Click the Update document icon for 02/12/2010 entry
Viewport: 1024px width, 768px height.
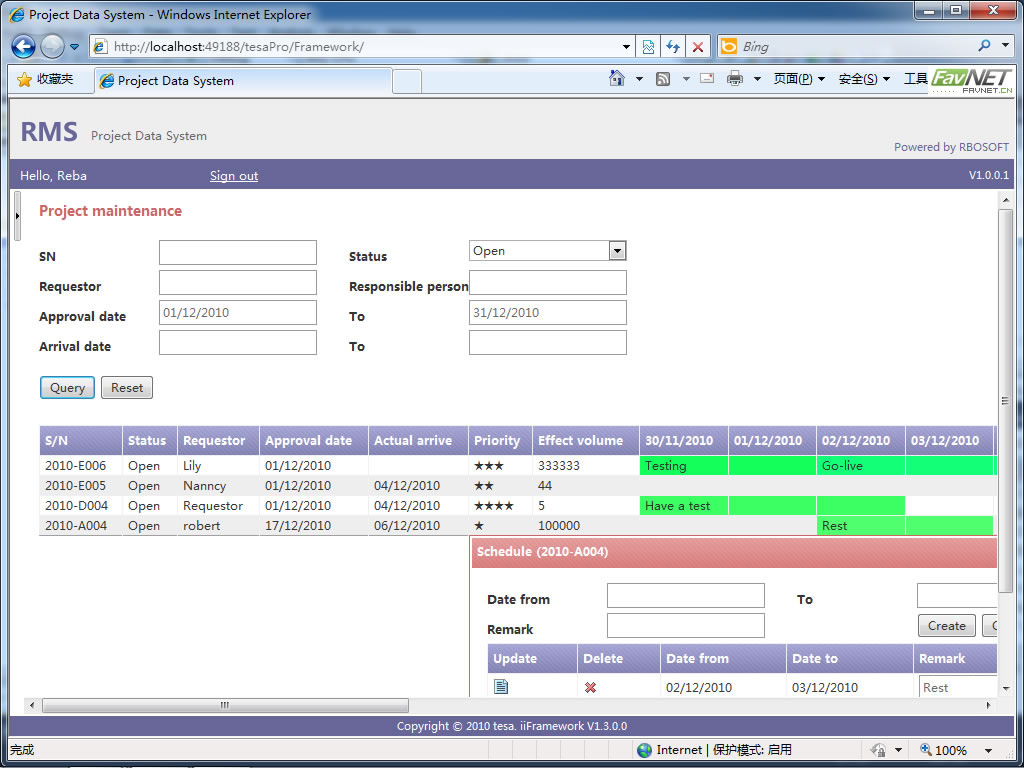pyautogui.click(x=501, y=686)
